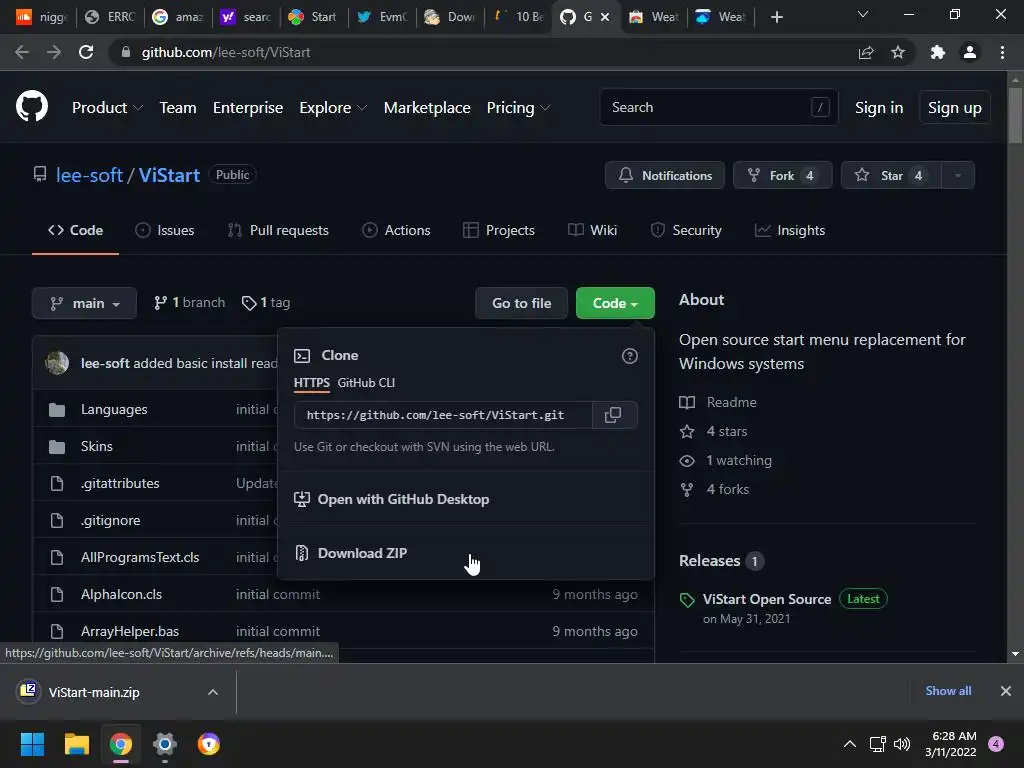Screen dimensions: 1024x768
Task: Click the browser forward arrow
Action: tap(54, 52)
